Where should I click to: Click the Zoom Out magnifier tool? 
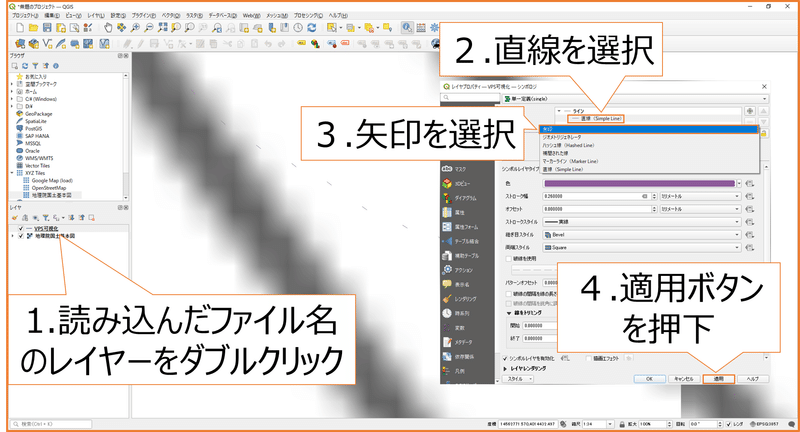(x=148, y=28)
